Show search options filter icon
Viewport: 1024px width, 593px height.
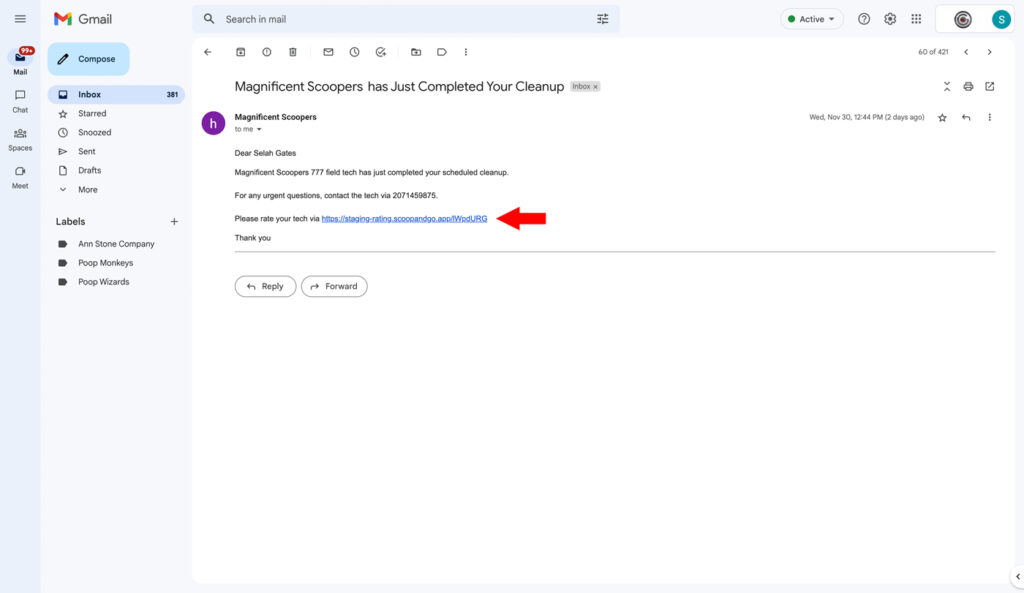602,19
